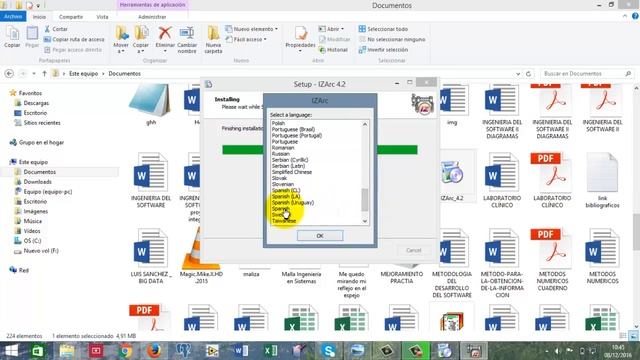The width and height of the screenshot is (640, 360).
Task: Click the red Eliminar icon
Action: pos(165,33)
